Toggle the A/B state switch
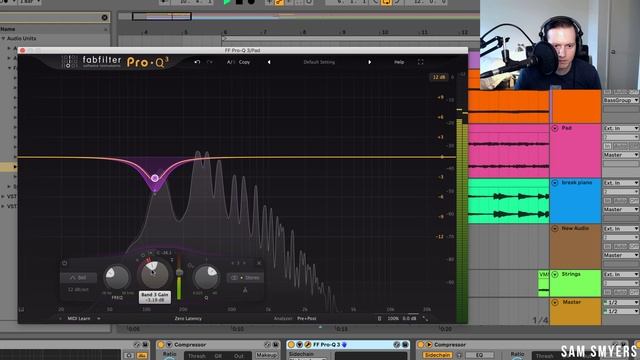Image resolution: width=640 pixels, height=360 pixels. [x=231, y=62]
